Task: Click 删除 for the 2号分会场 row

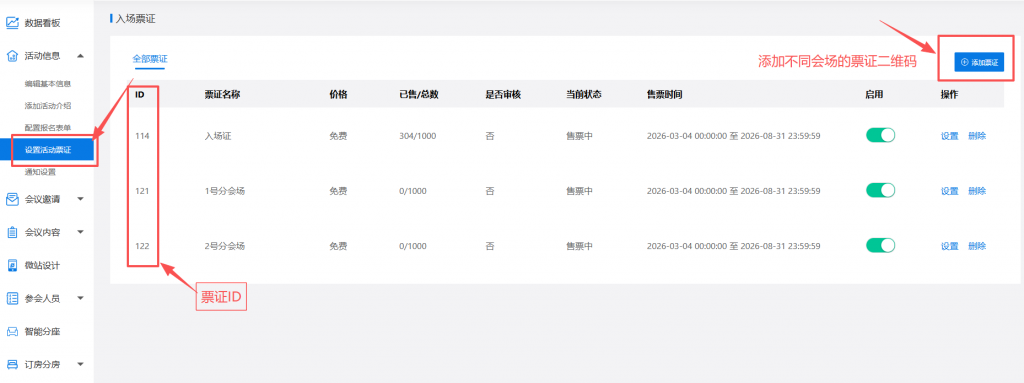Action: (977, 246)
